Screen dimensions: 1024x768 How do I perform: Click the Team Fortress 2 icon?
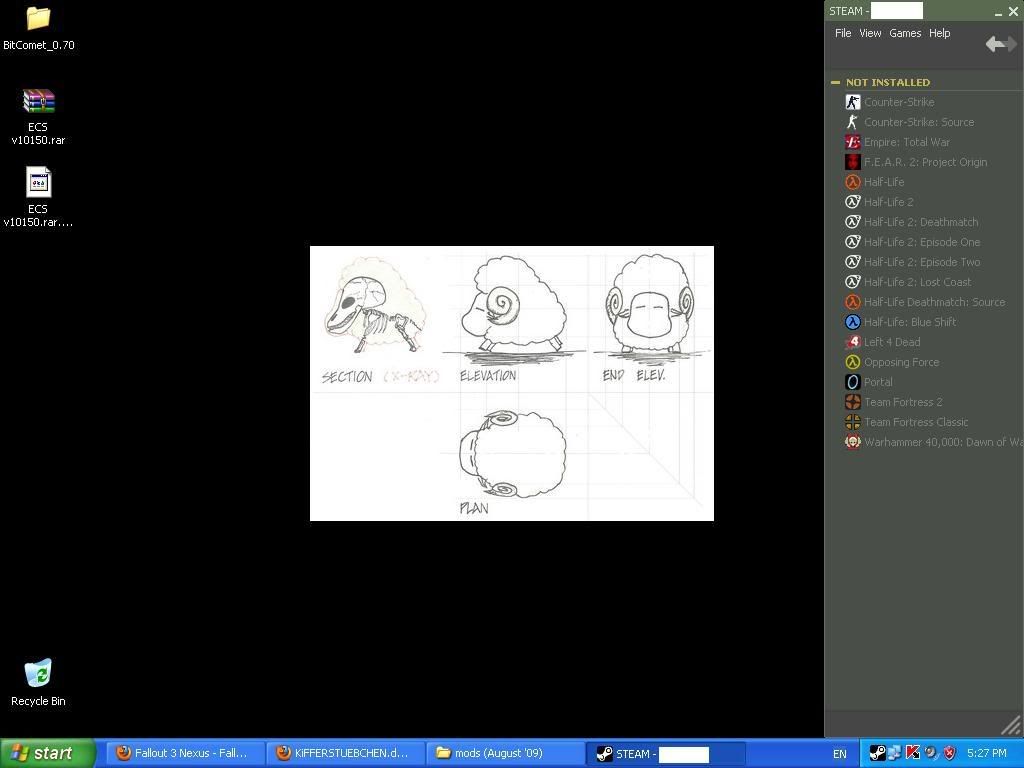click(x=853, y=402)
